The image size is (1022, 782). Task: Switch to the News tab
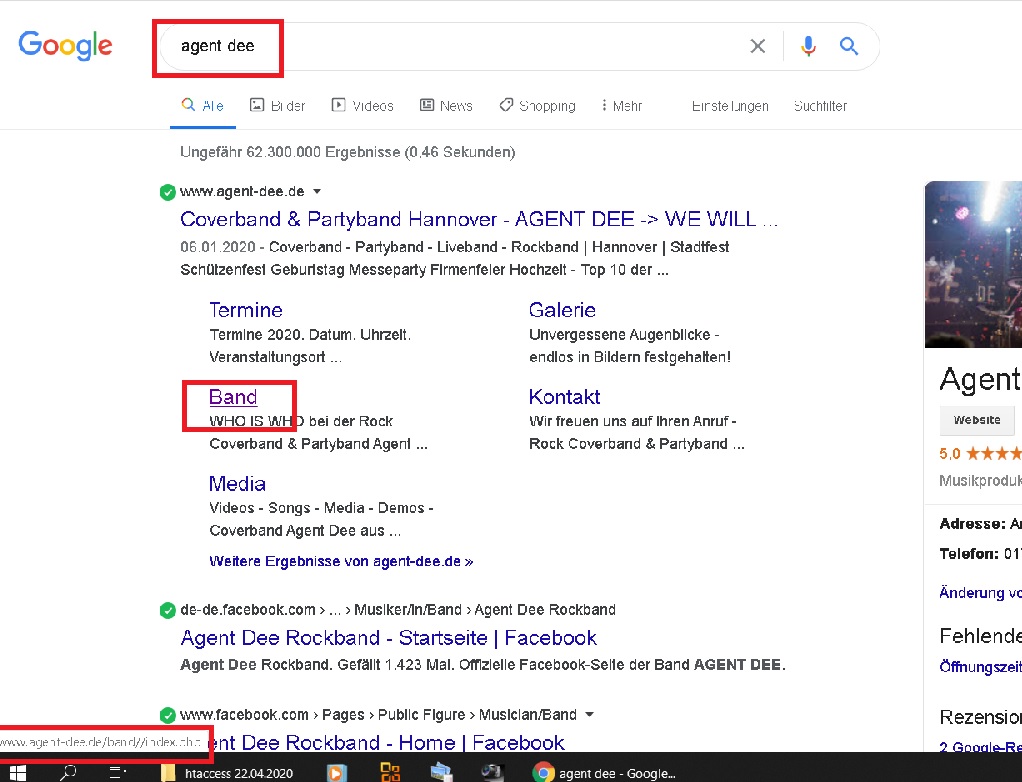click(x=446, y=106)
